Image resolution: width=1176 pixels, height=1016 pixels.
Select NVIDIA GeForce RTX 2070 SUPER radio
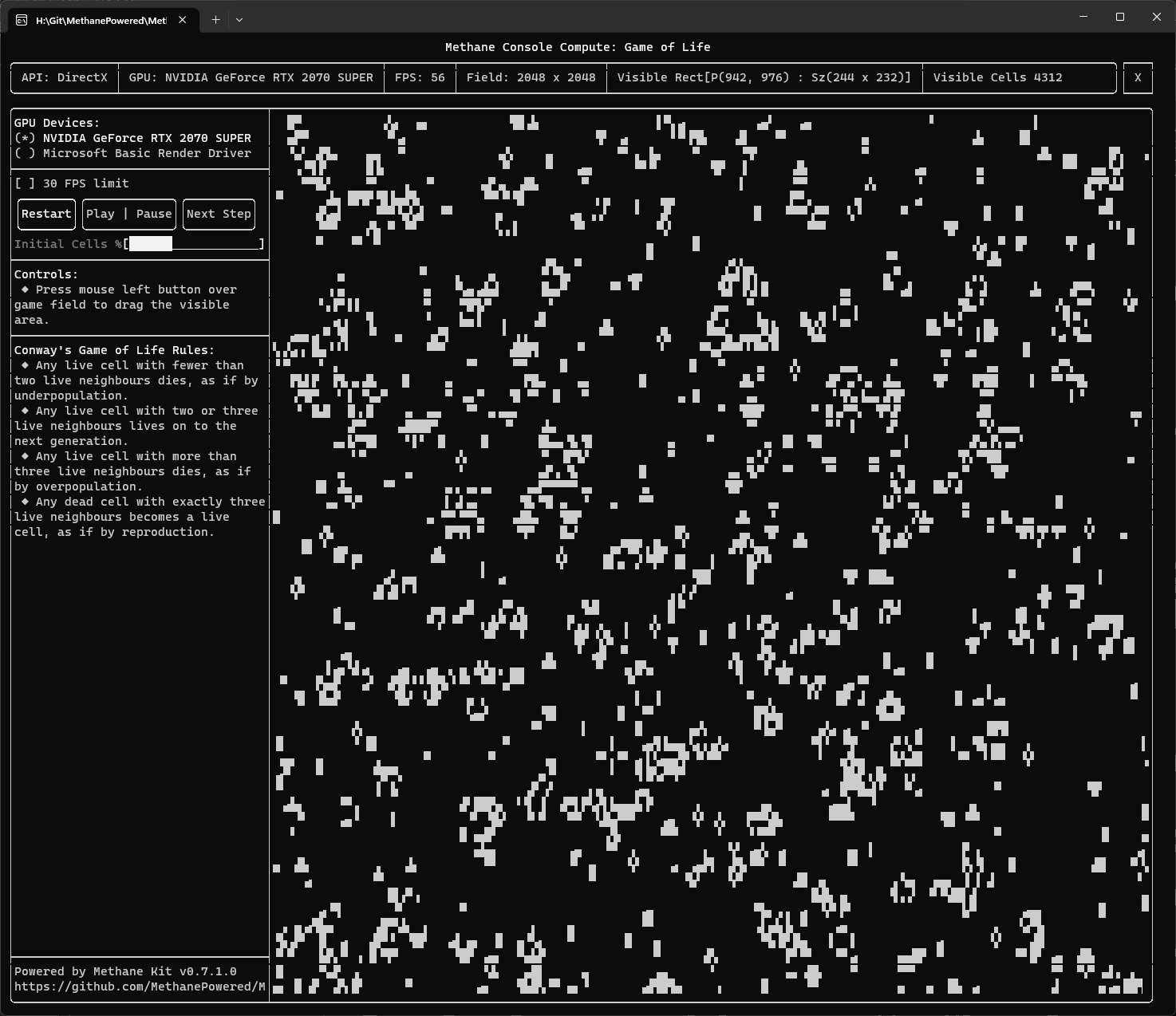point(132,138)
